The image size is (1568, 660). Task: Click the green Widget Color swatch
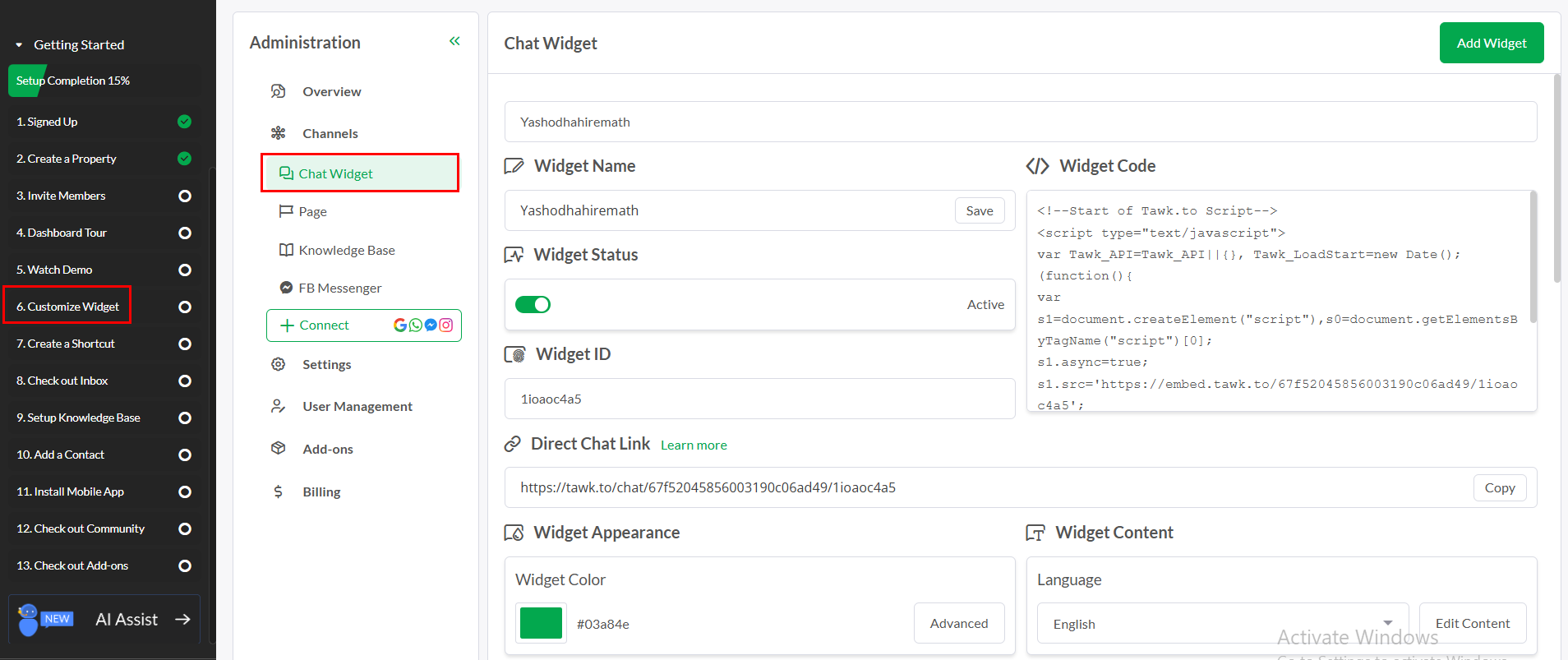coord(541,623)
